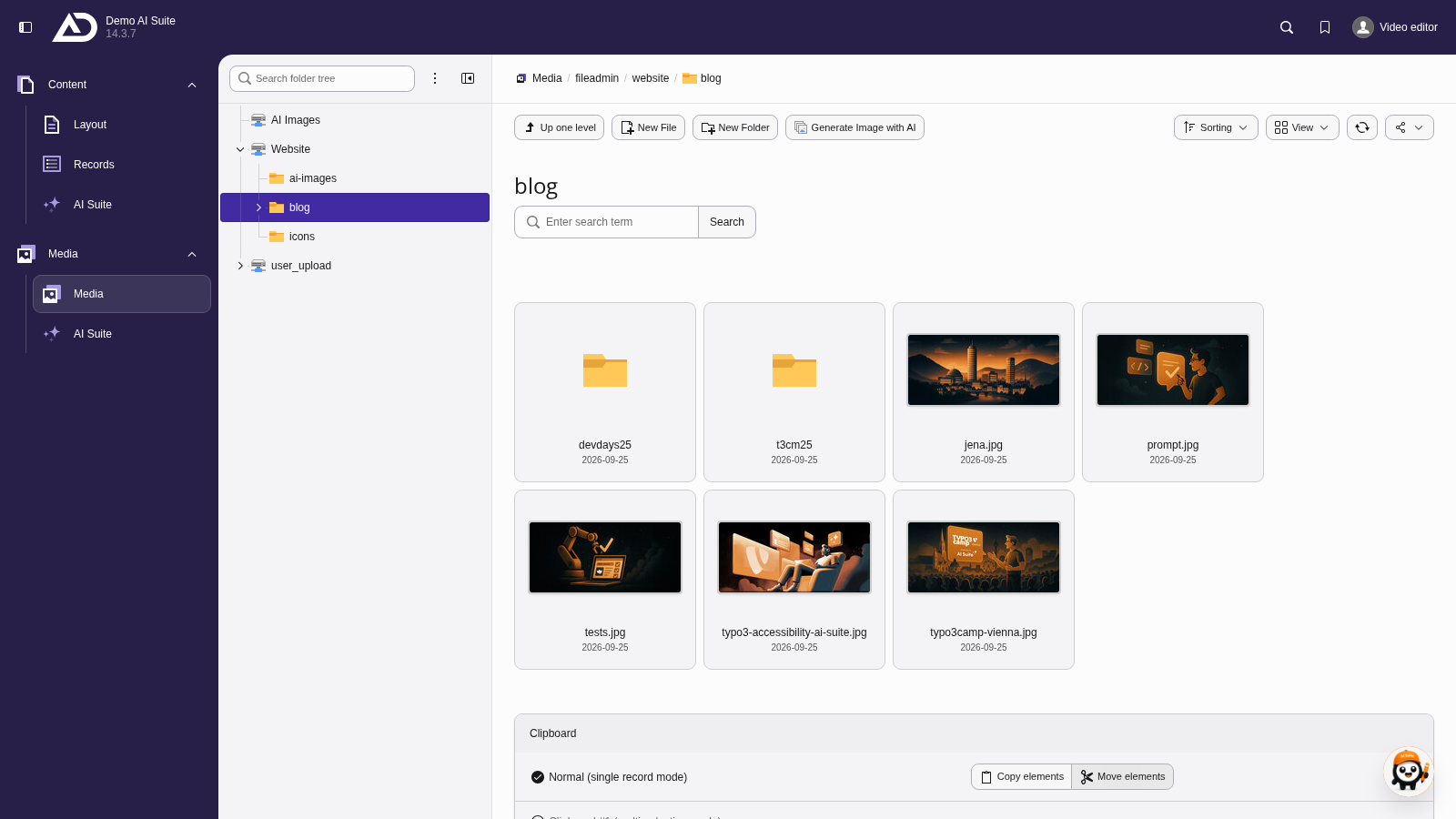The image size is (1456, 819).
Task: Select the typo3camp-vienna.jpg thumbnail
Action: tap(984, 557)
